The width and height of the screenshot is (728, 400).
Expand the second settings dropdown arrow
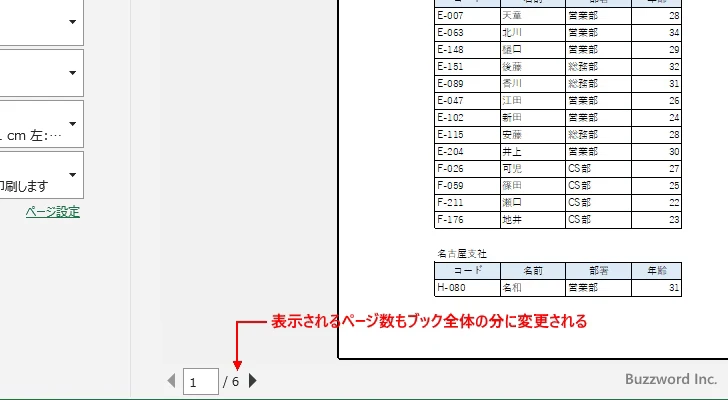pos(72,73)
